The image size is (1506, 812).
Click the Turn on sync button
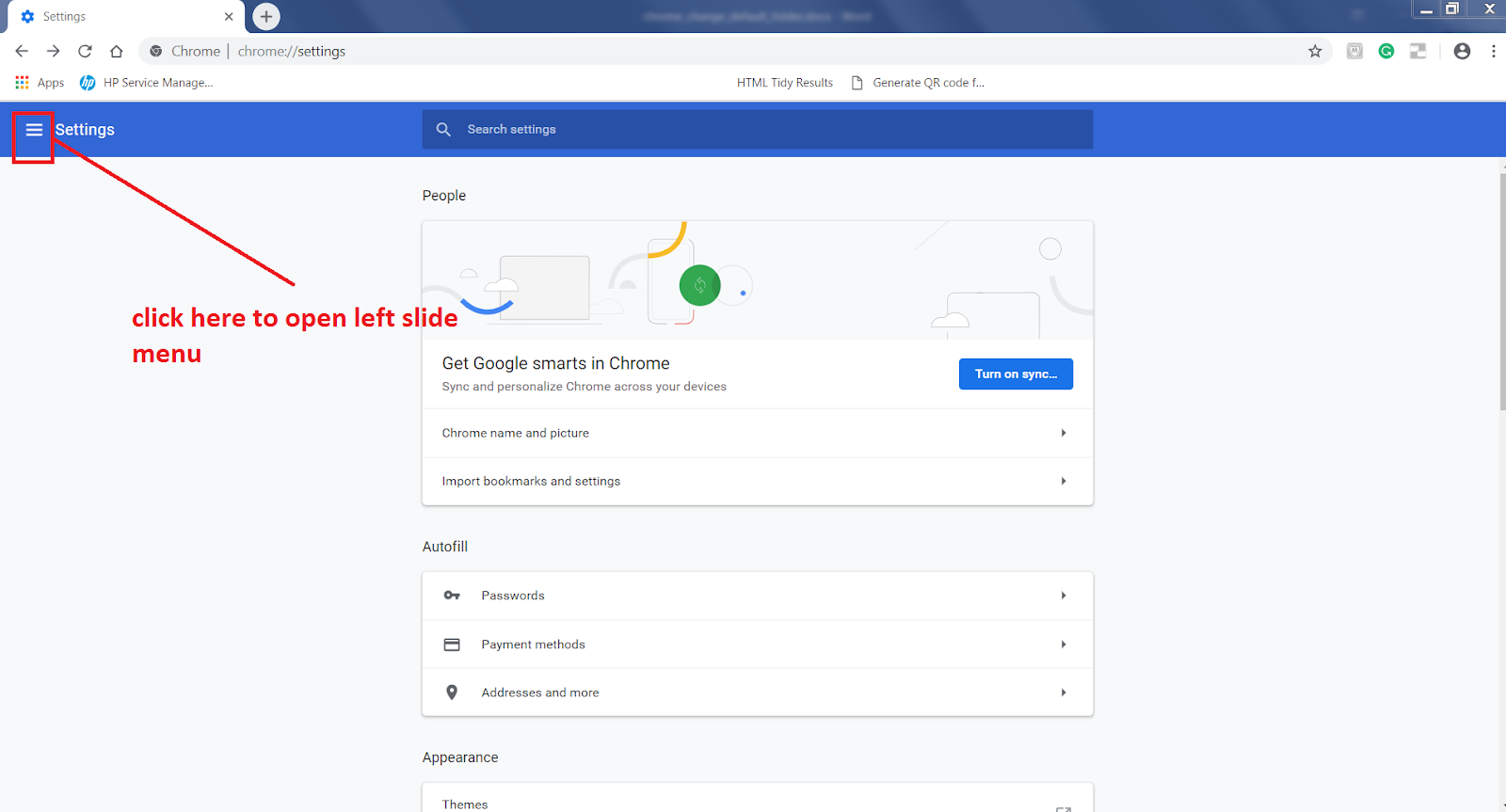click(x=1016, y=374)
